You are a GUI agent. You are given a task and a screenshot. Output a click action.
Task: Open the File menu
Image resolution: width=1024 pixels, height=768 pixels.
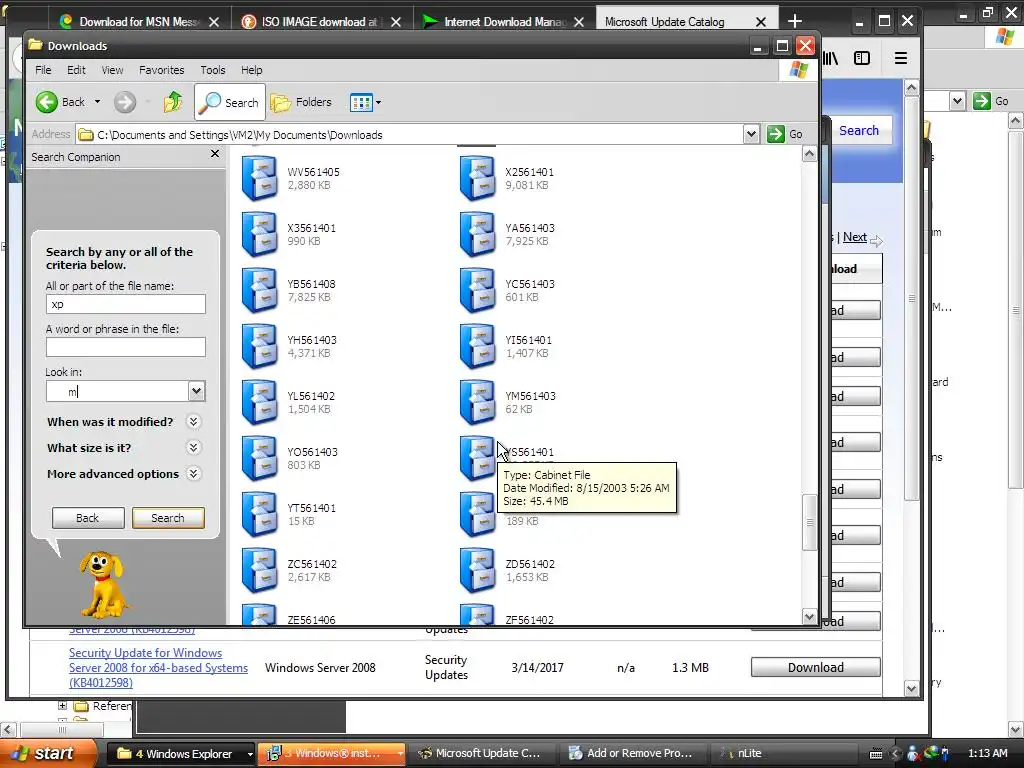pyautogui.click(x=43, y=70)
